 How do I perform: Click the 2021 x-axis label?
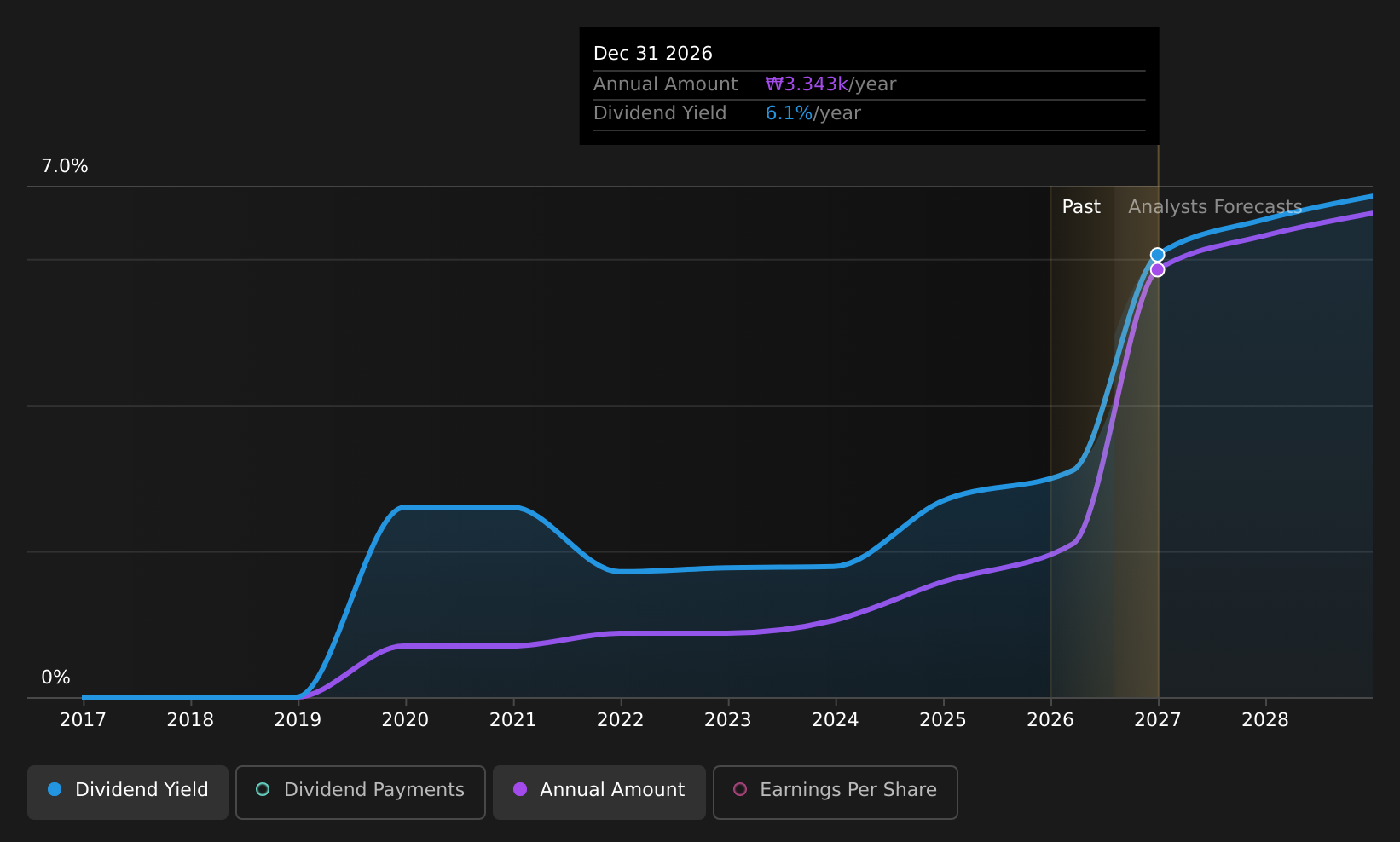[512, 720]
